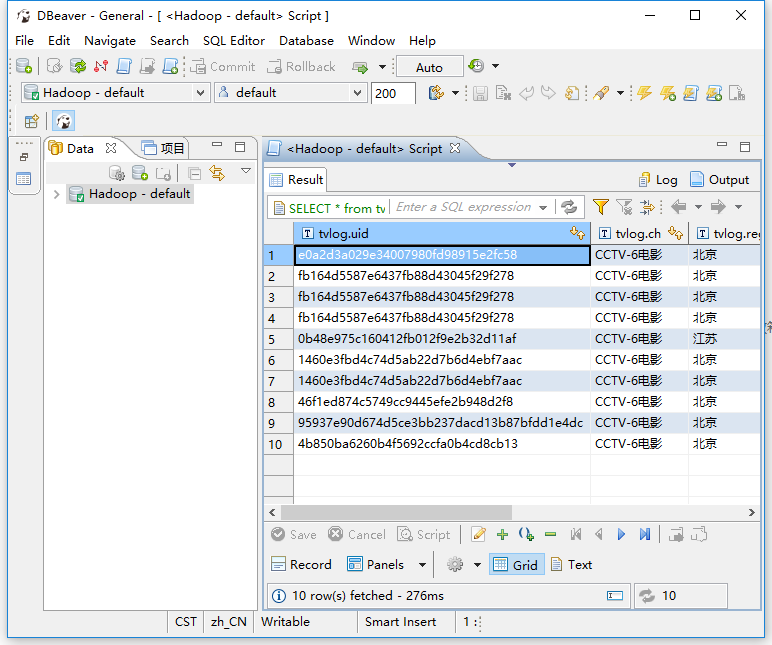Open the Panels dropdown arrow

(x=422, y=565)
